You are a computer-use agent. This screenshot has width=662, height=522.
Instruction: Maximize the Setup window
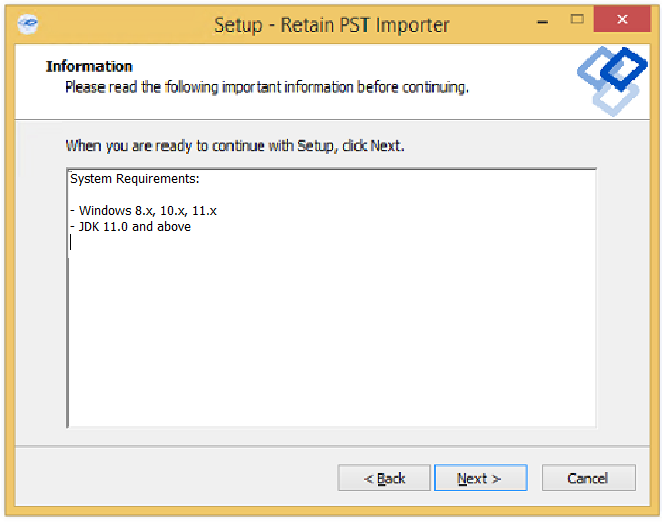pyautogui.click(x=576, y=20)
